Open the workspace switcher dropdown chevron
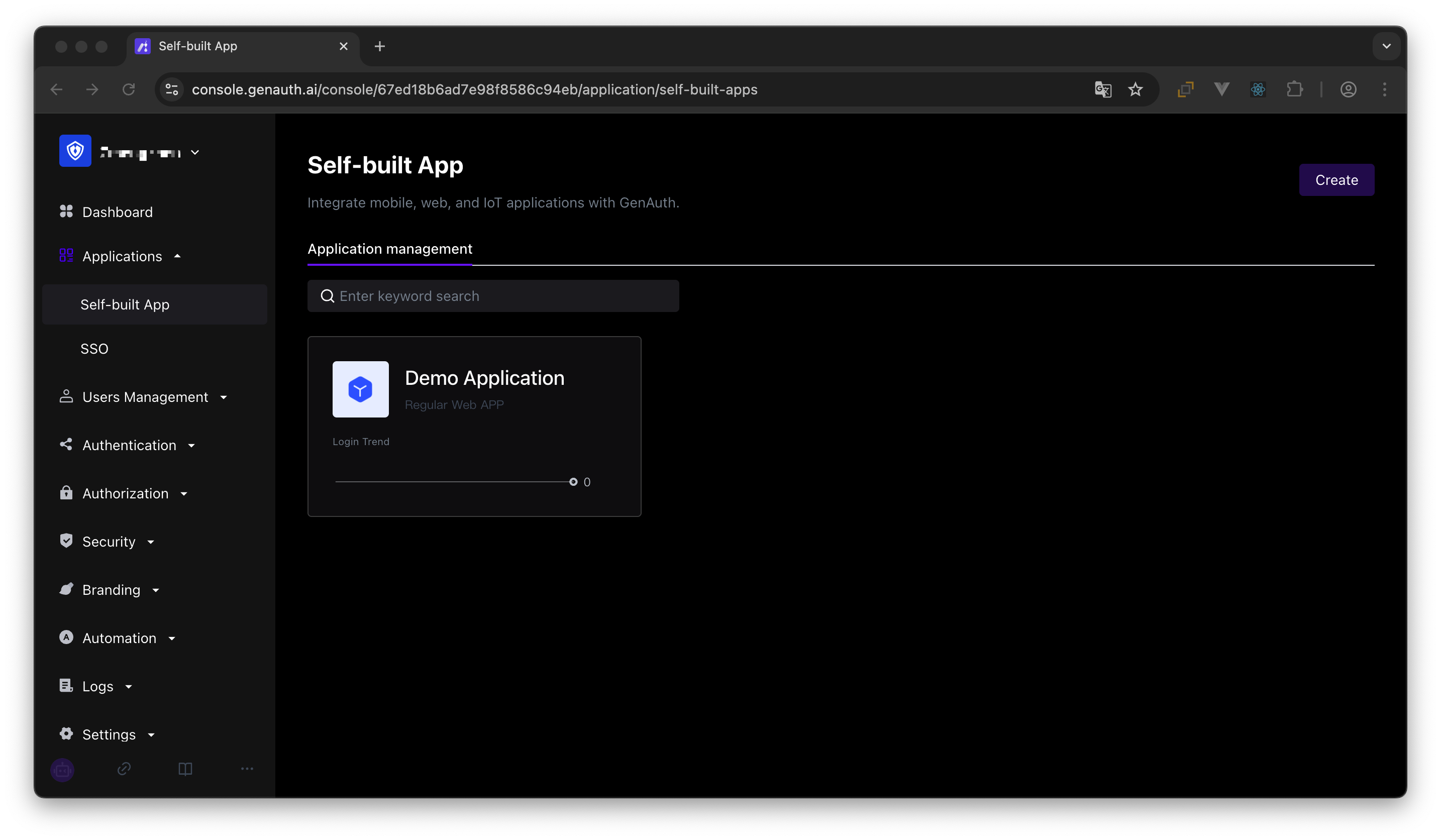Image resolution: width=1441 pixels, height=840 pixels. [195, 152]
